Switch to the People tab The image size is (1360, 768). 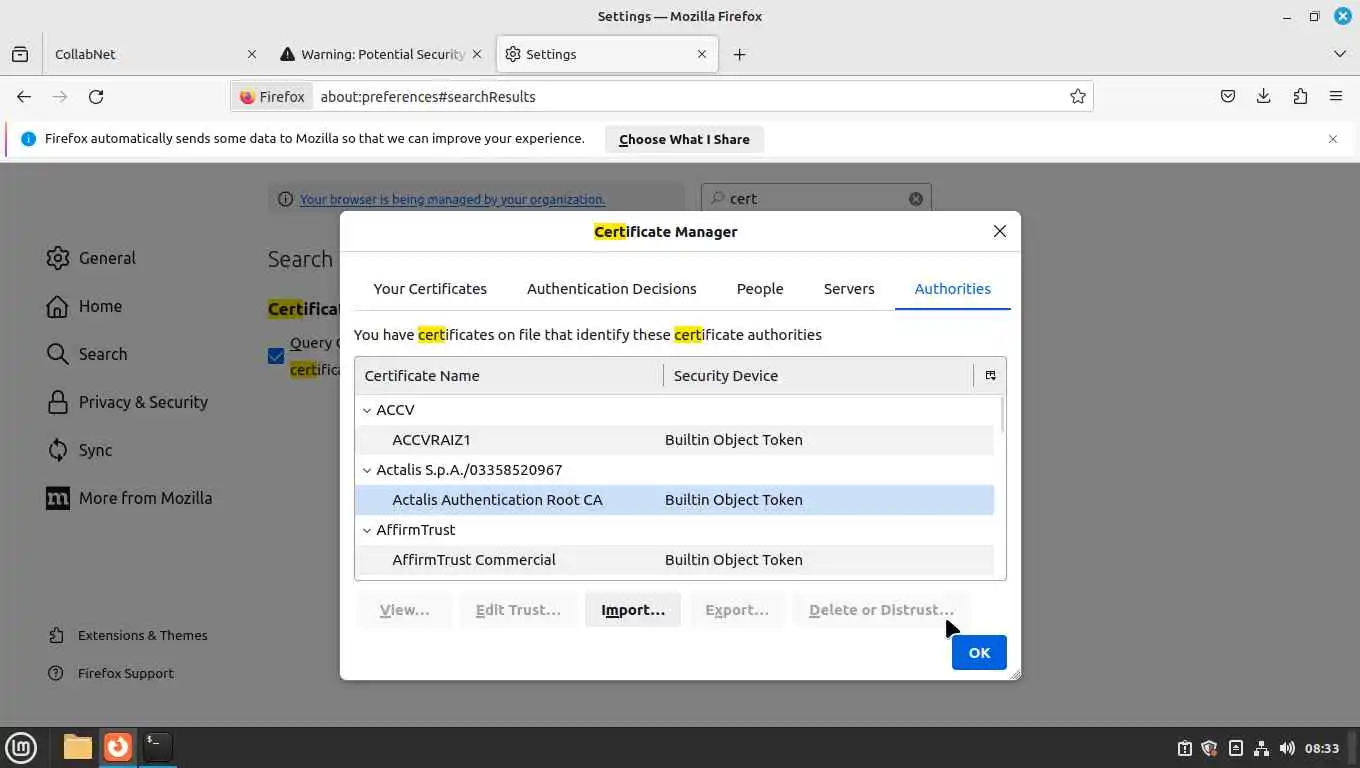(760, 289)
